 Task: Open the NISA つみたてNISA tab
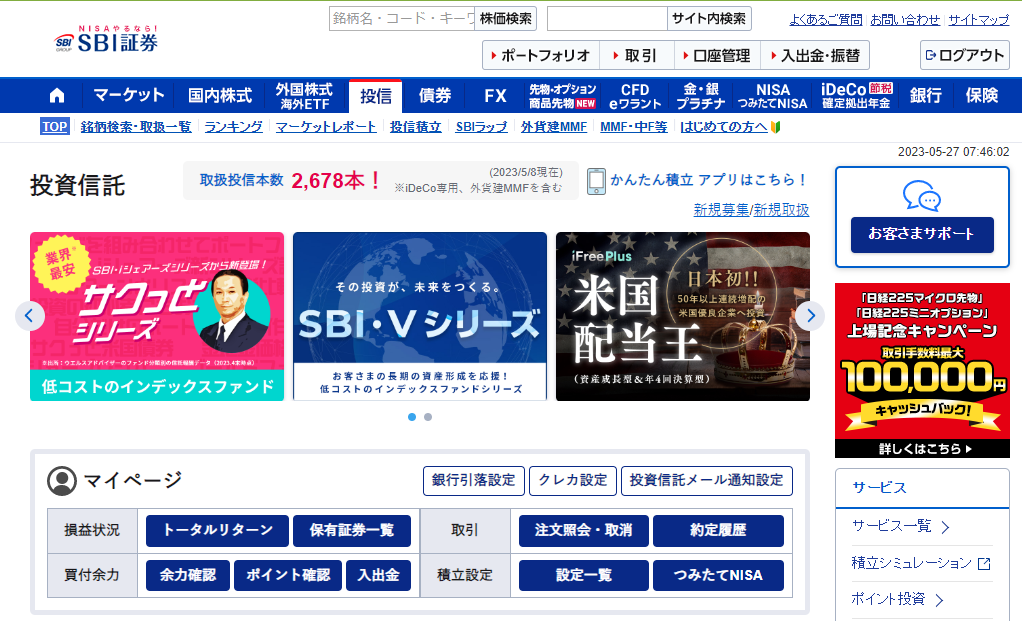[x=772, y=96]
